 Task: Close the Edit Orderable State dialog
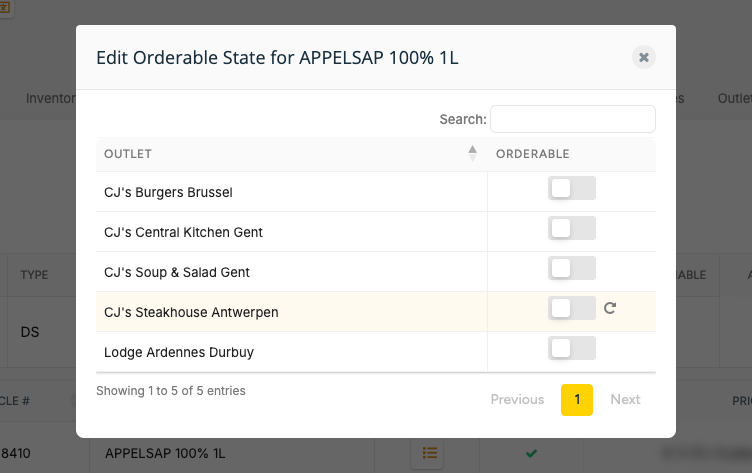point(644,58)
